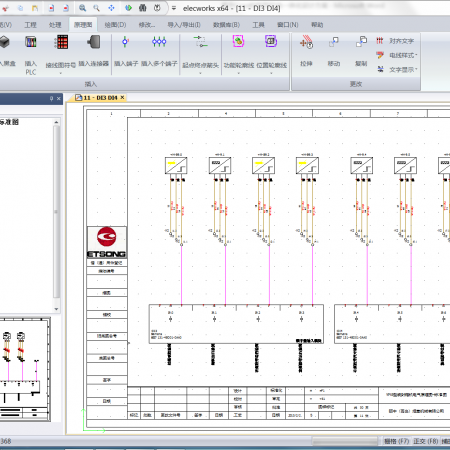This screenshot has height=450, width=450.
Task: Close the 11 - DI3 DI4 document tab
Action: [x=122, y=97]
